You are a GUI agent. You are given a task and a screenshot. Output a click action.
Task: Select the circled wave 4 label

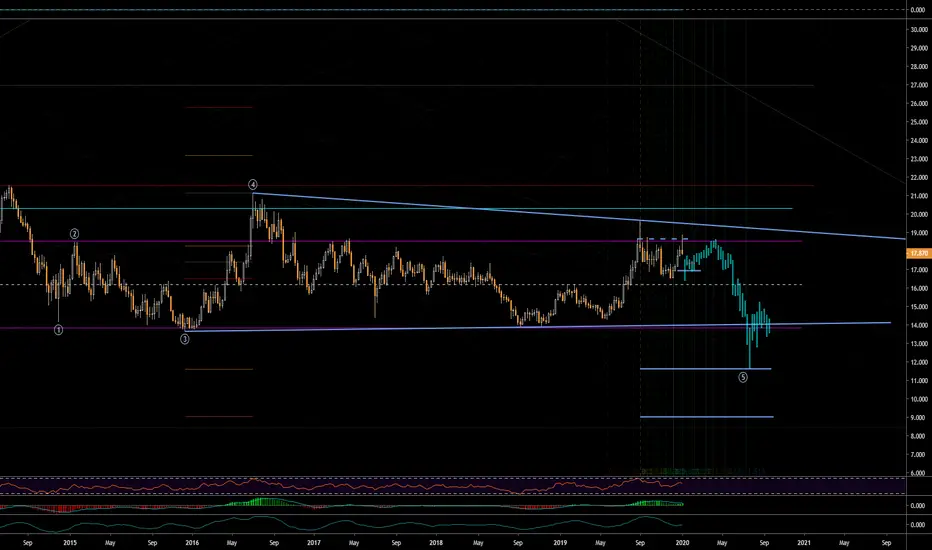click(x=253, y=184)
